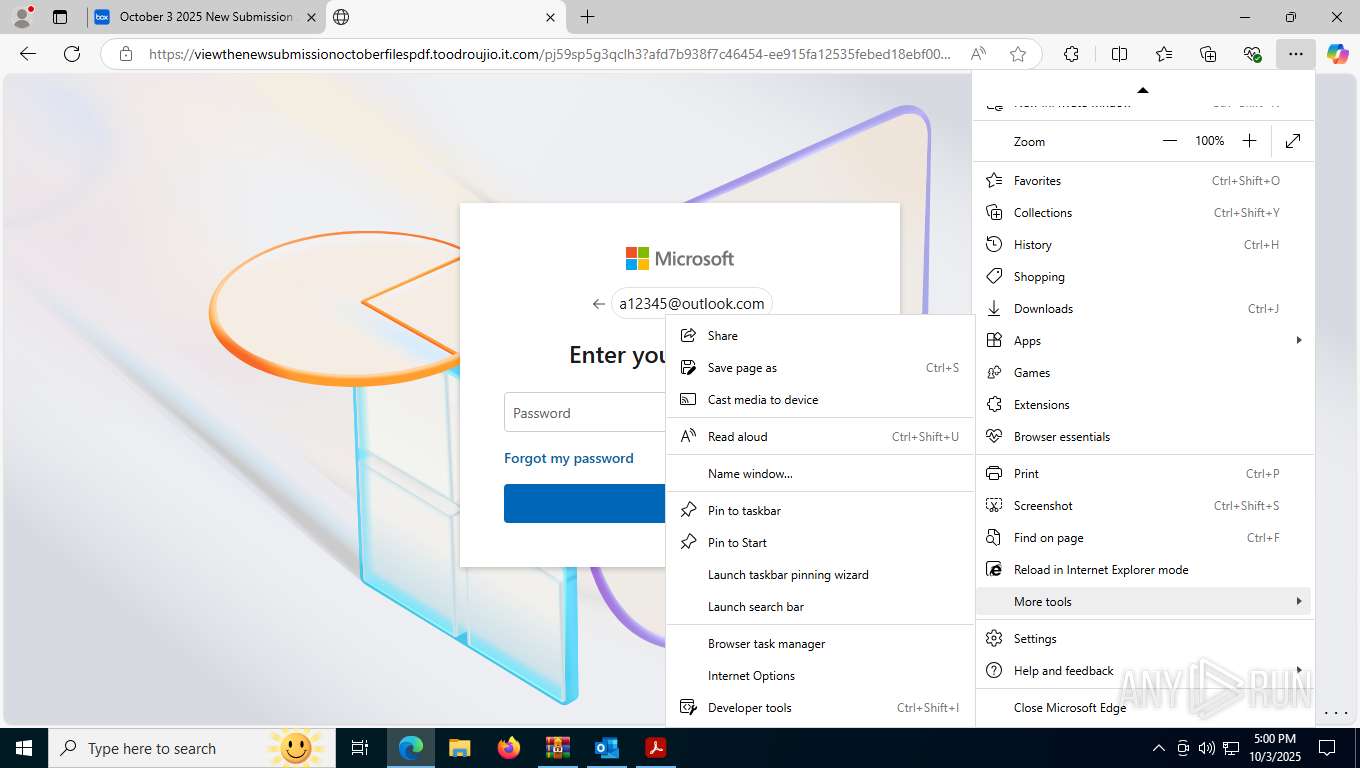Zoom out with the minus button

pos(1170,141)
